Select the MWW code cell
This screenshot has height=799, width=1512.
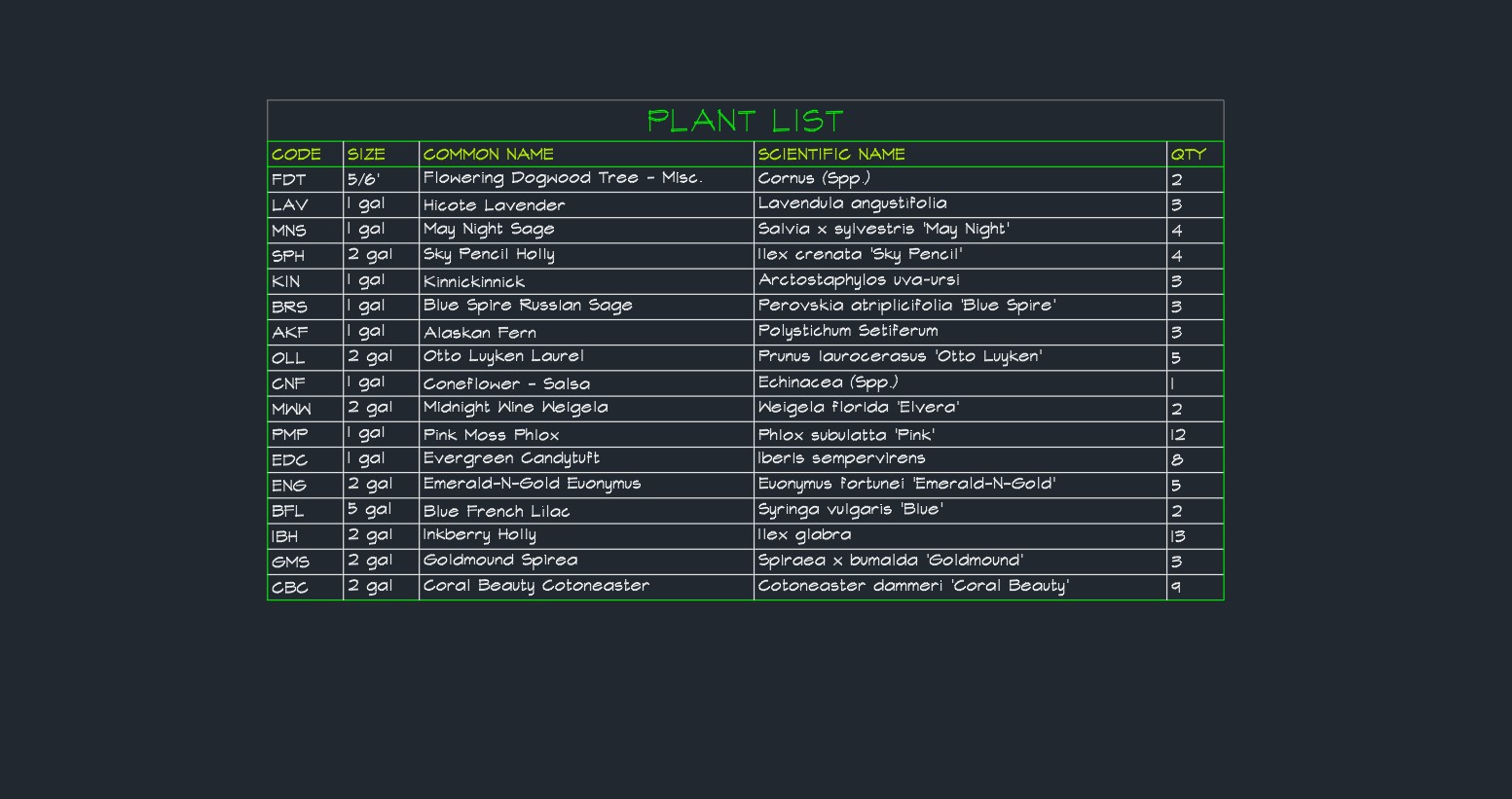pos(305,409)
